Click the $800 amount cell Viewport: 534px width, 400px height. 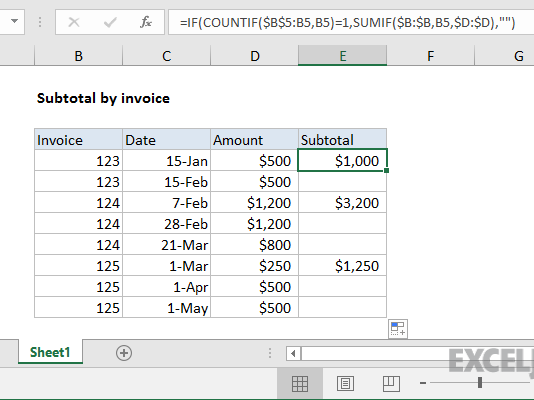pos(254,244)
